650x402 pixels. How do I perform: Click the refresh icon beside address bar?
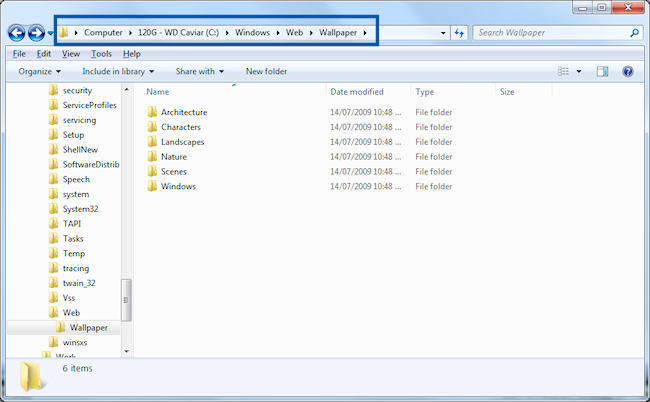(459, 33)
